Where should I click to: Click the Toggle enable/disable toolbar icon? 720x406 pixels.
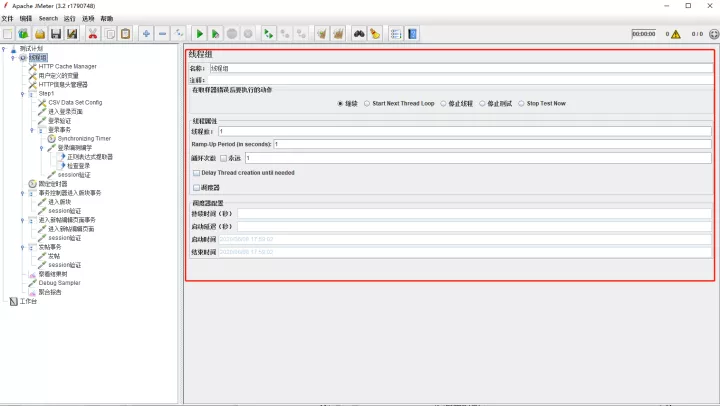coord(179,34)
